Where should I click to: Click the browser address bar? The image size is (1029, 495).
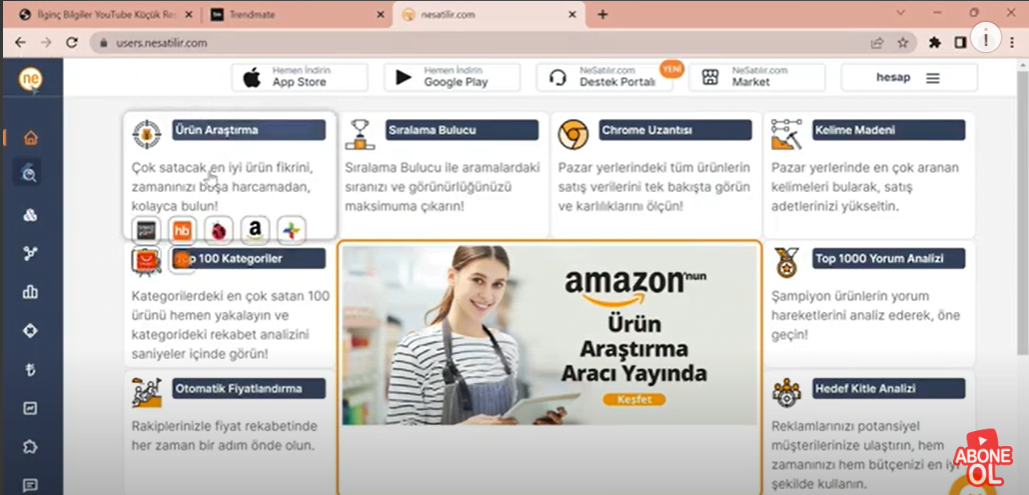(x=480, y=43)
